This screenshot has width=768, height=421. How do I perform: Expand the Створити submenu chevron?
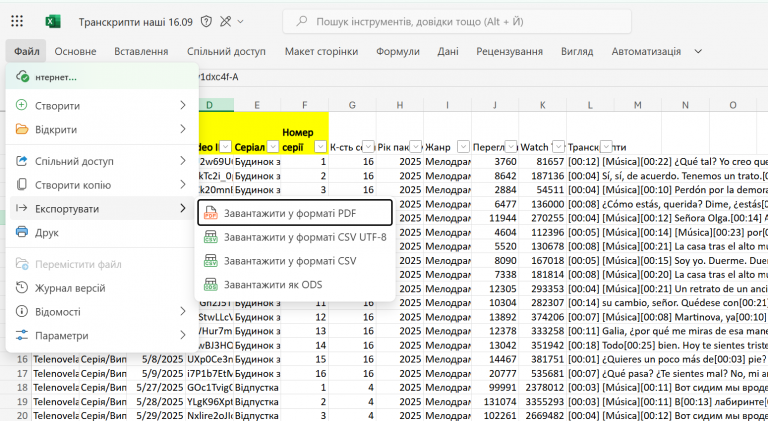183,105
